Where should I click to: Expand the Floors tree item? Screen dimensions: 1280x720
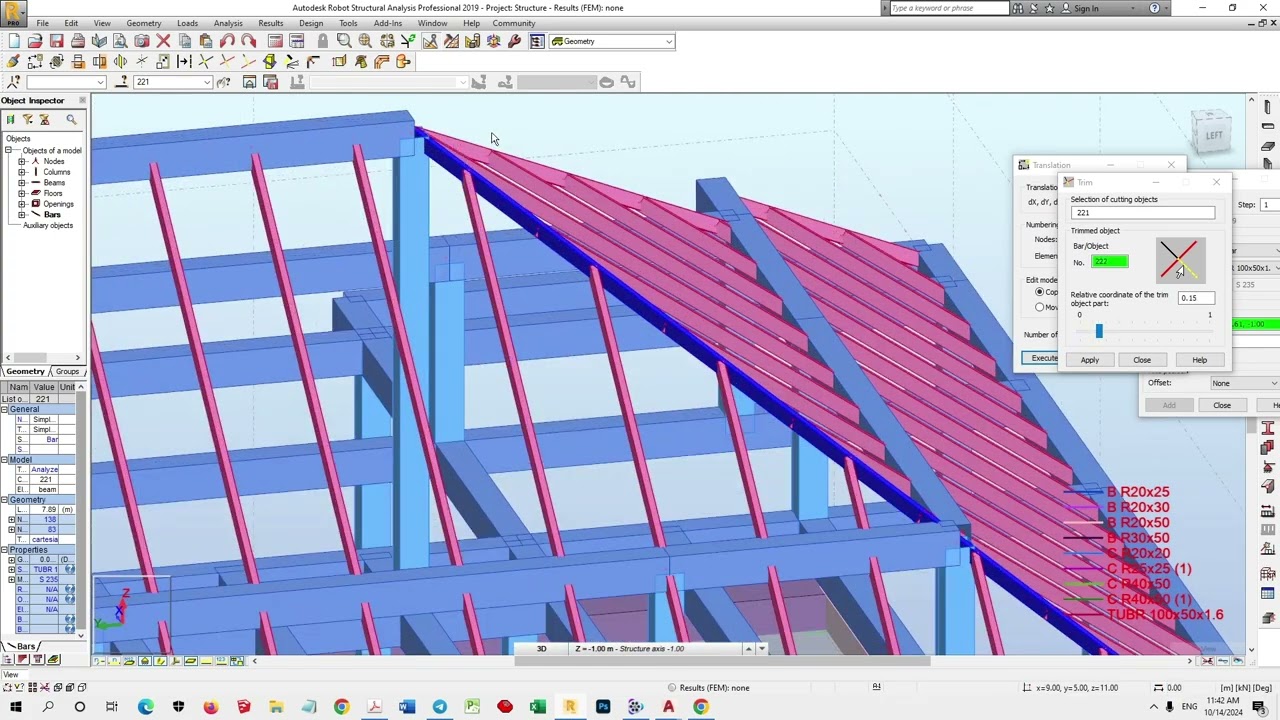22,193
